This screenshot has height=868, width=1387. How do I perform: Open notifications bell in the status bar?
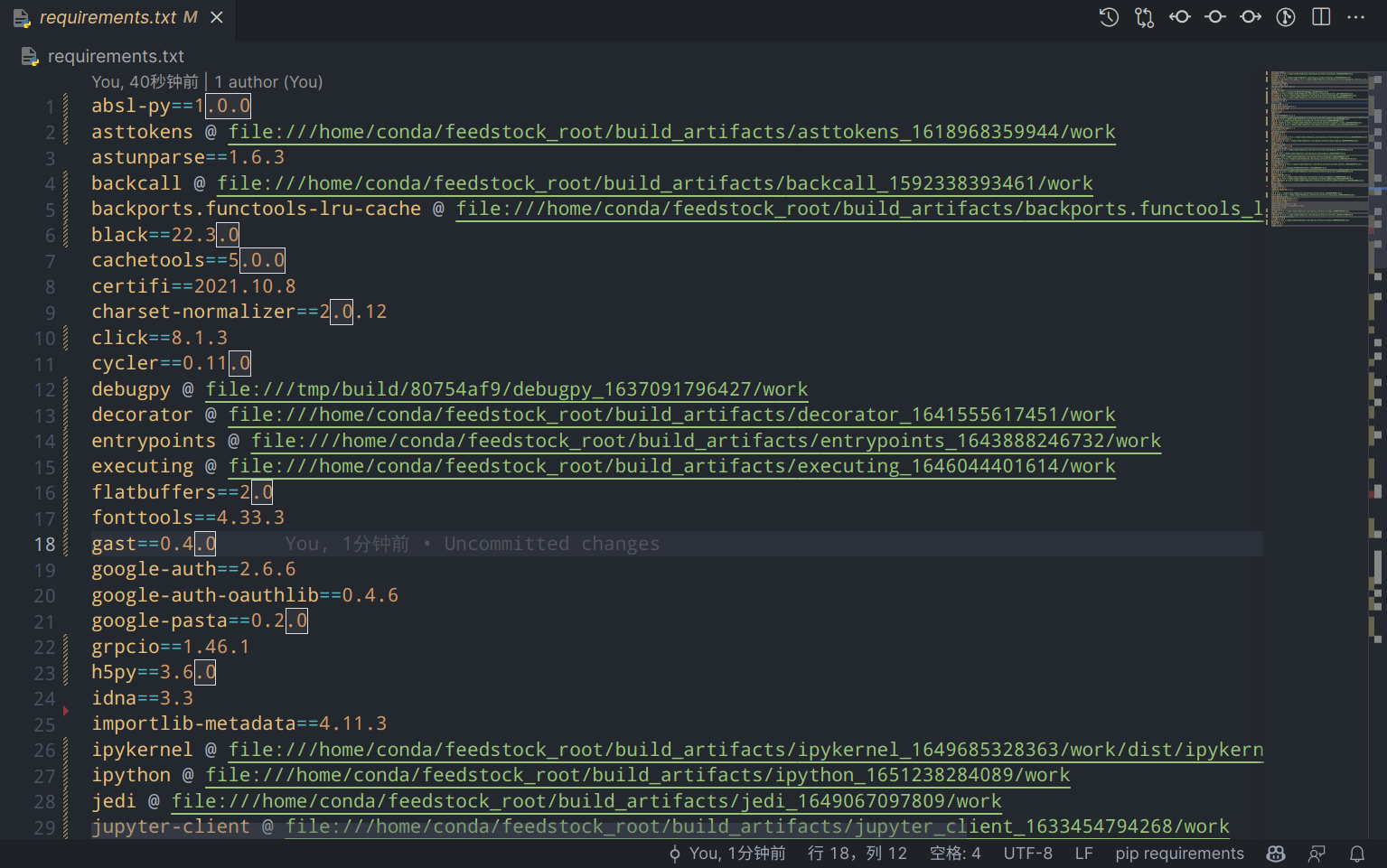[1356, 854]
